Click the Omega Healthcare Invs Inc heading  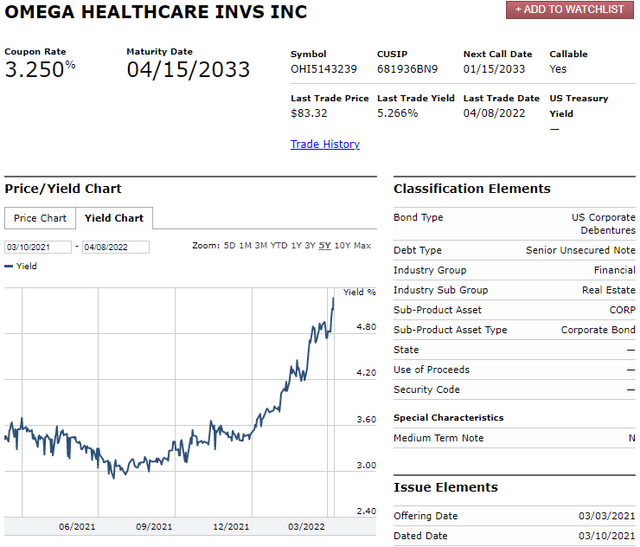click(x=156, y=12)
